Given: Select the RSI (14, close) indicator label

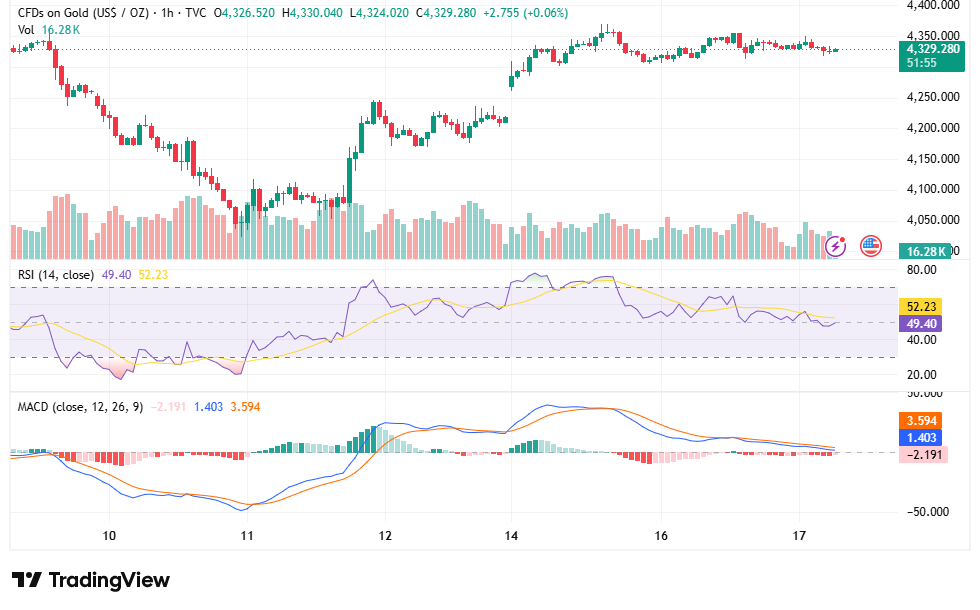Looking at the screenshot, I should click(56, 274).
